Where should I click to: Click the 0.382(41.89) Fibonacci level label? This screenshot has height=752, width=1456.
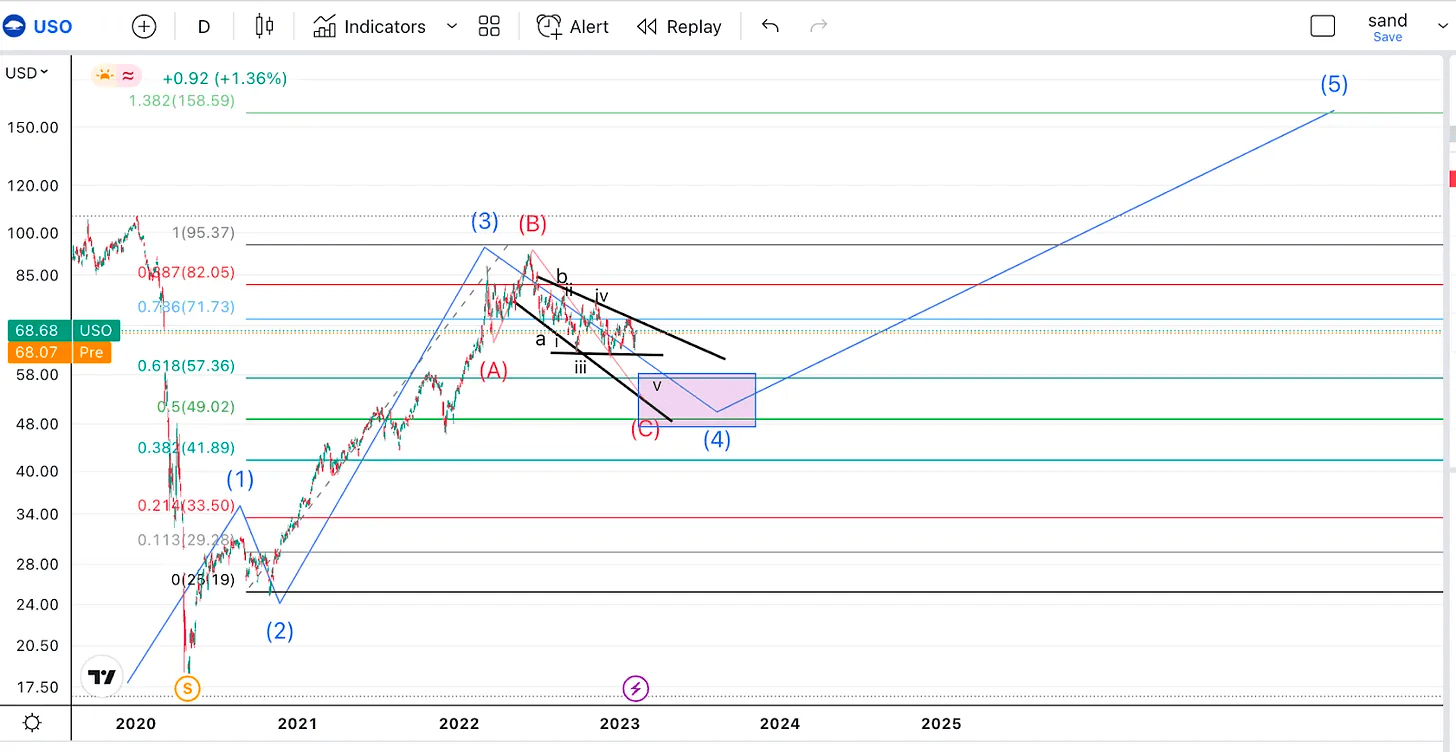pyautogui.click(x=187, y=448)
